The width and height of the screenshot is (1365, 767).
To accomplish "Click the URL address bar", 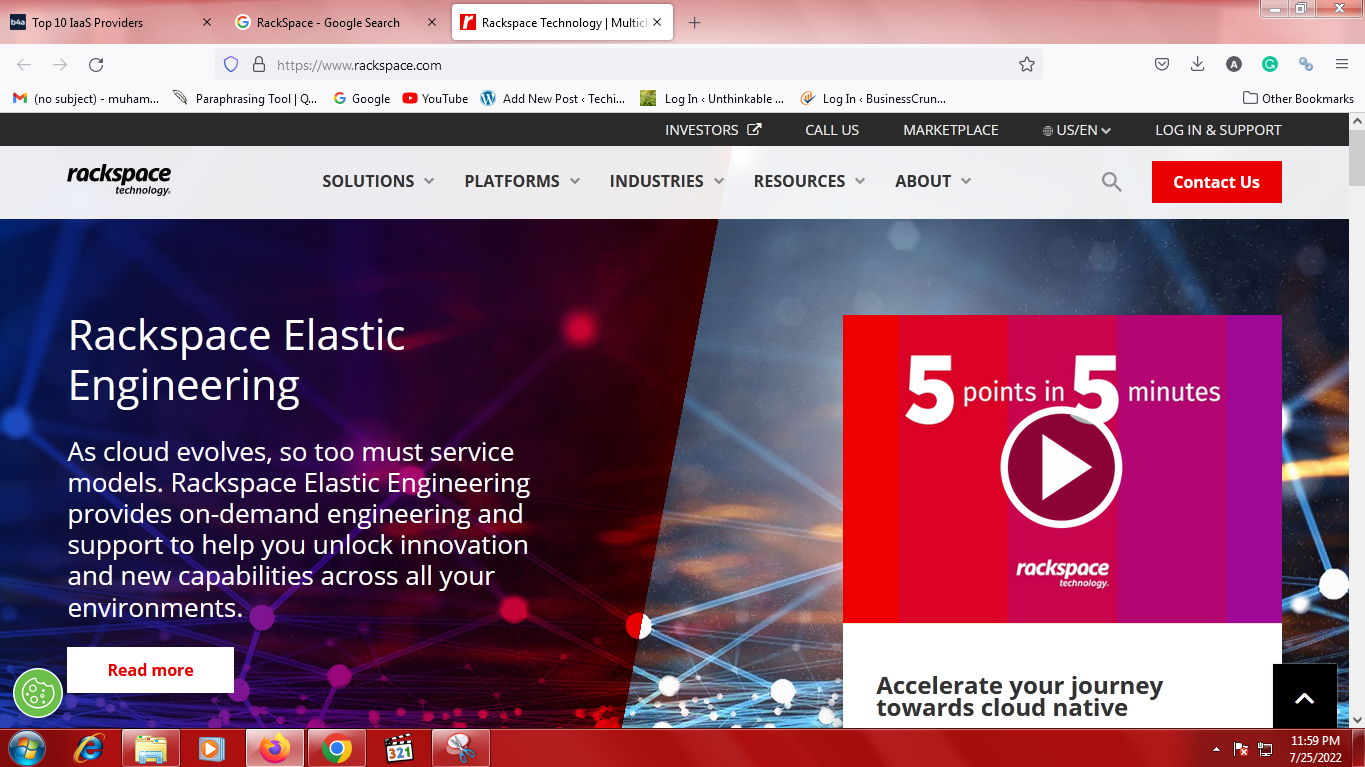I will (x=628, y=64).
